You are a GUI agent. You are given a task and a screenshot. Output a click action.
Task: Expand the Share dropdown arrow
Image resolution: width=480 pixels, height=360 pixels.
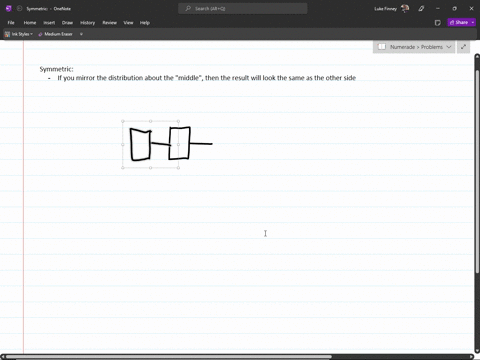click(x=473, y=22)
